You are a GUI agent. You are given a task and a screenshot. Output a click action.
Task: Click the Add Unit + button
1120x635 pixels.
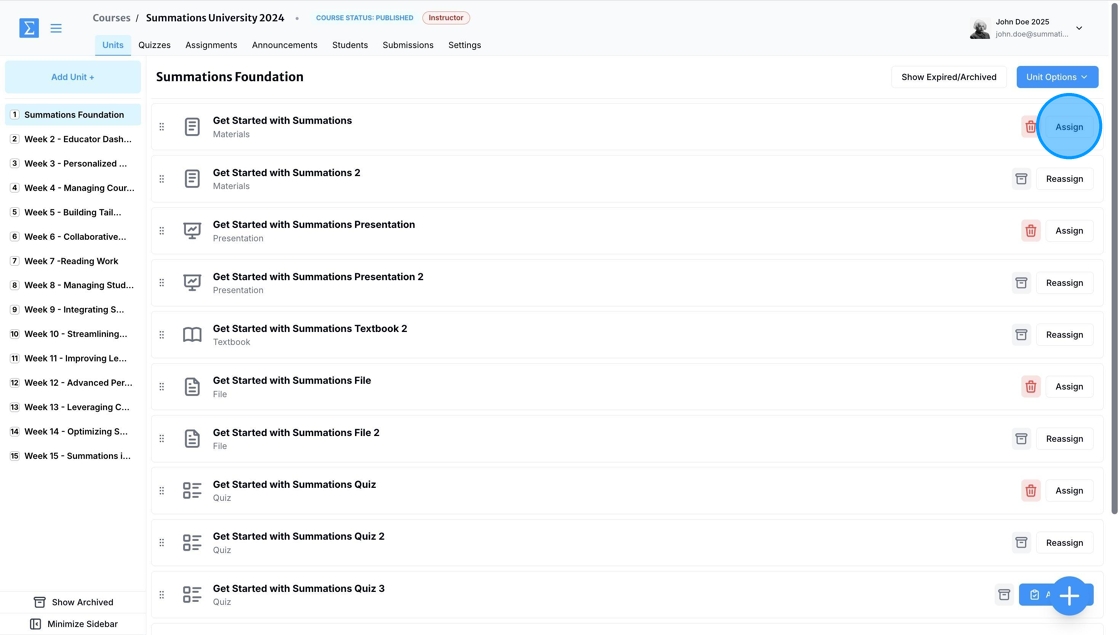pyautogui.click(x=73, y=77)
